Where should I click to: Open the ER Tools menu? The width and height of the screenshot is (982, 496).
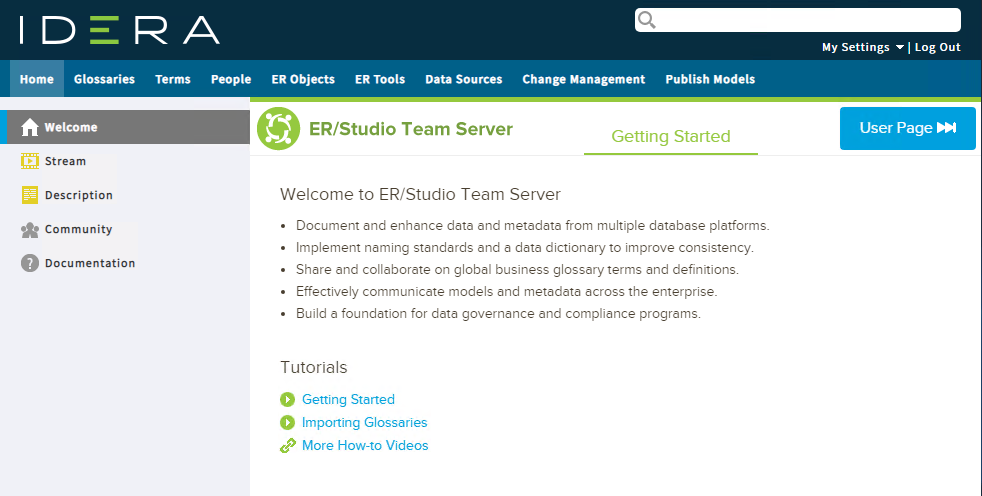380,79
